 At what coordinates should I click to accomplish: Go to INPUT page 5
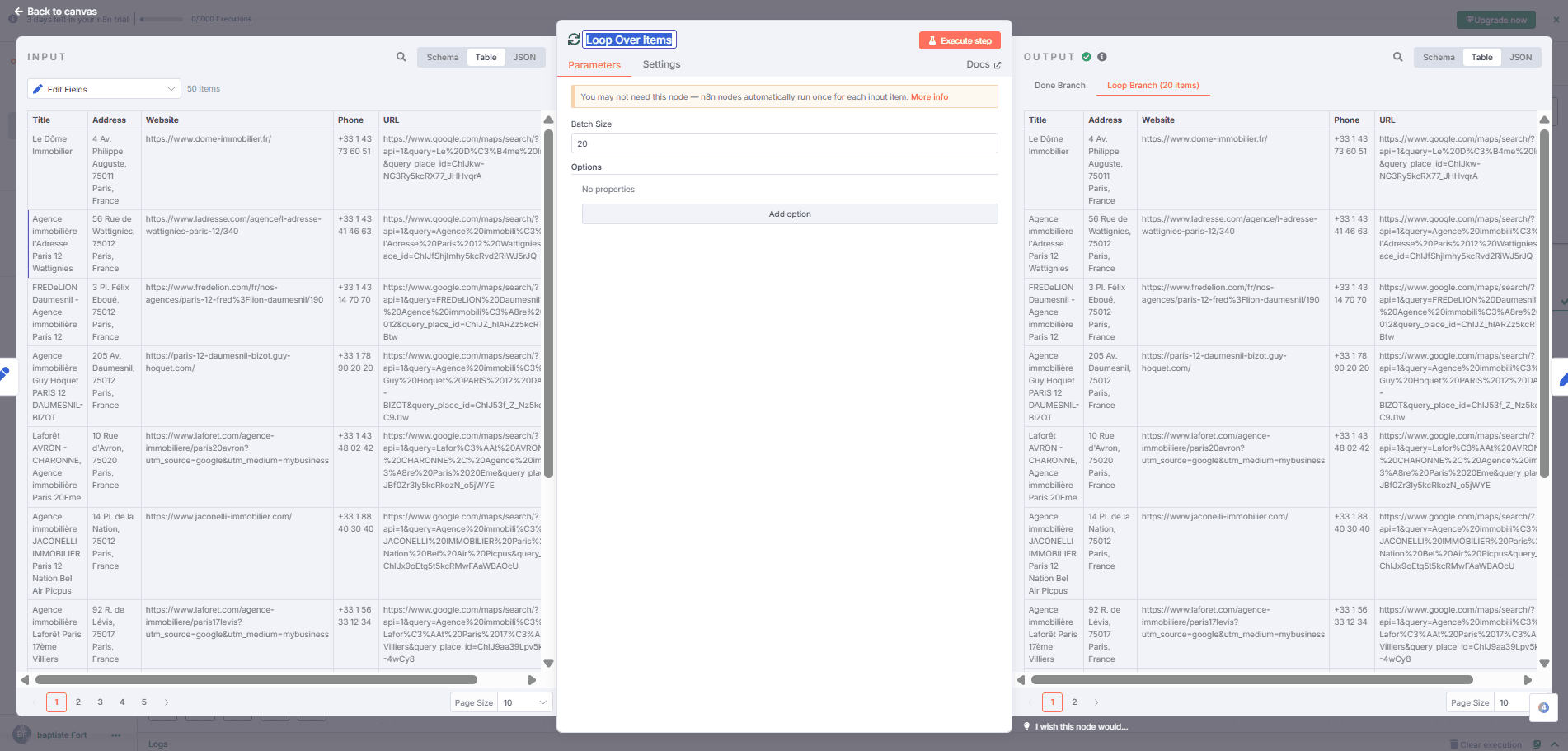(x=144, y=702)
